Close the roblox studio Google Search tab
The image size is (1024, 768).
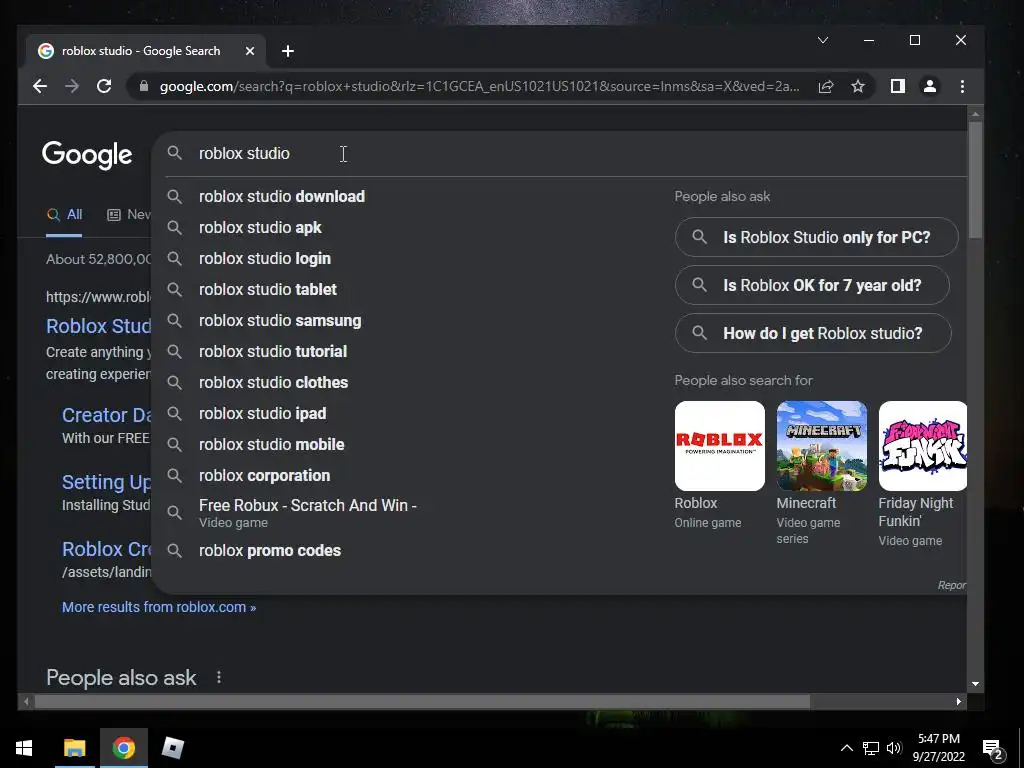[x=249, y=51]
